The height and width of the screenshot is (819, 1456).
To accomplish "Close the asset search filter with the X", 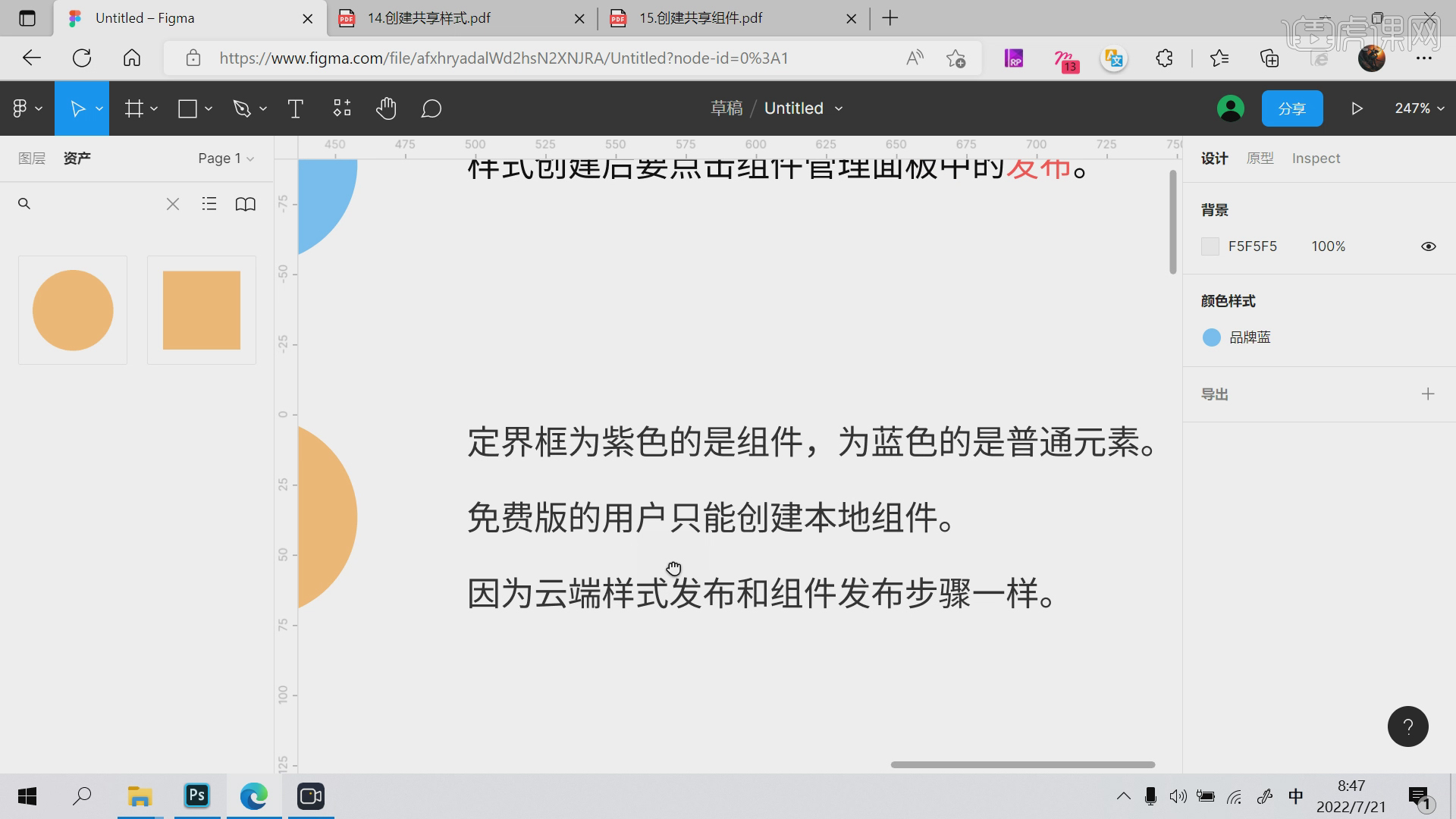I will click(172, 203).
